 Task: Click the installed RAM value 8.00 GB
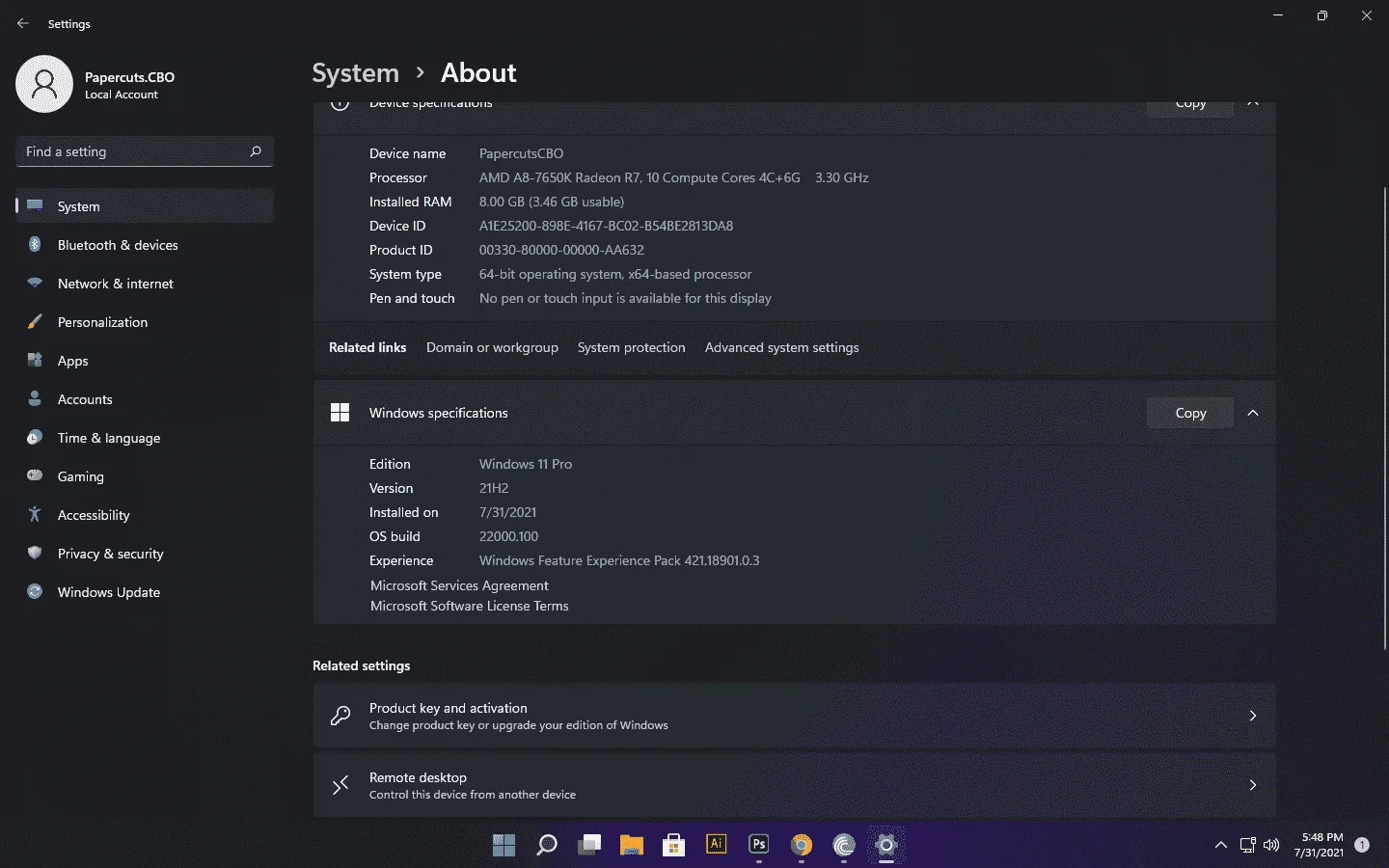[552, 202]
